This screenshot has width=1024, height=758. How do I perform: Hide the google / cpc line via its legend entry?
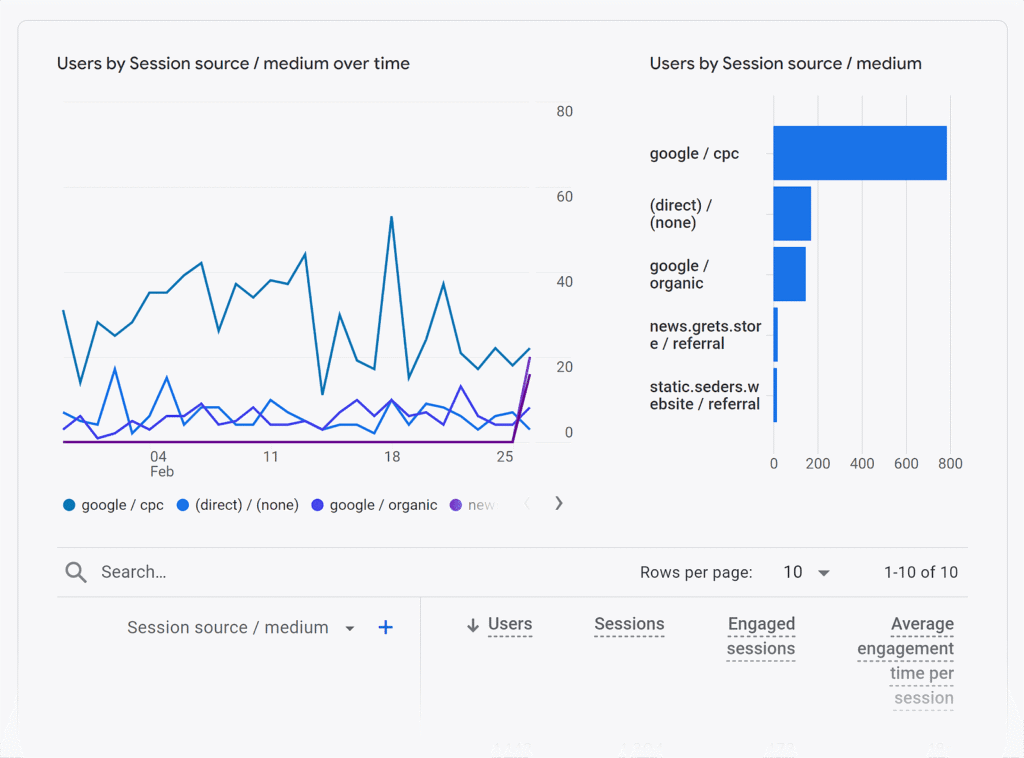(x=113, y=505)
